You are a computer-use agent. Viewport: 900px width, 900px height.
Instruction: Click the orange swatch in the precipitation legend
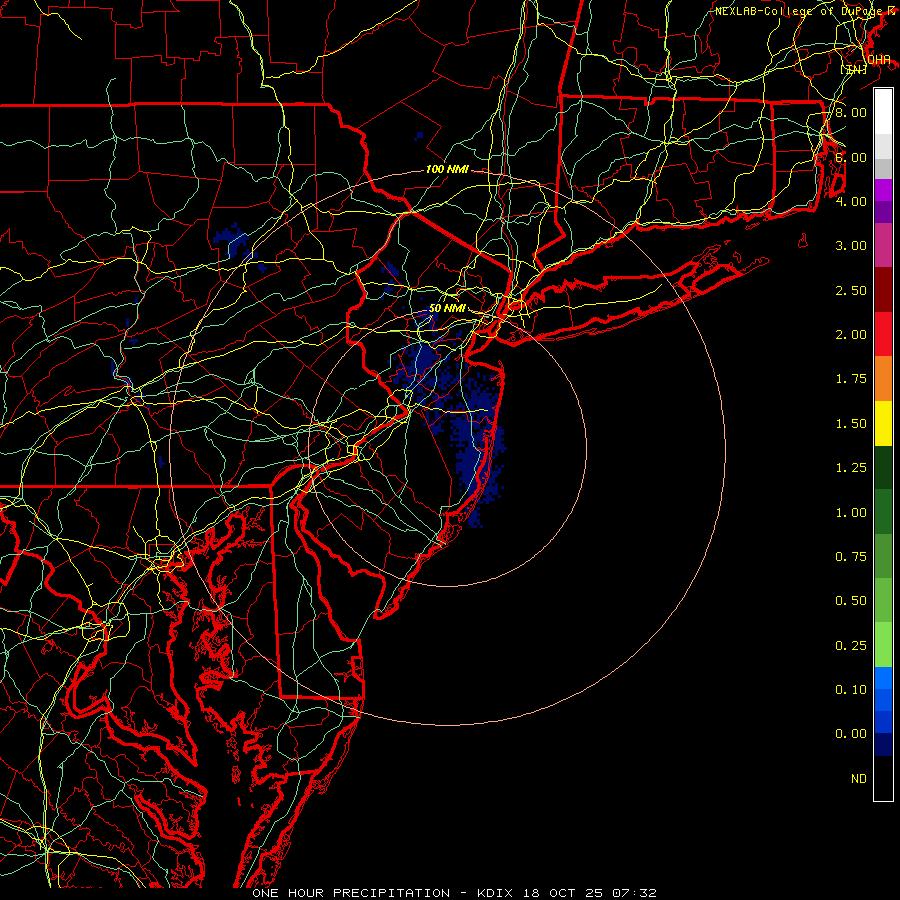click(883, 378)
